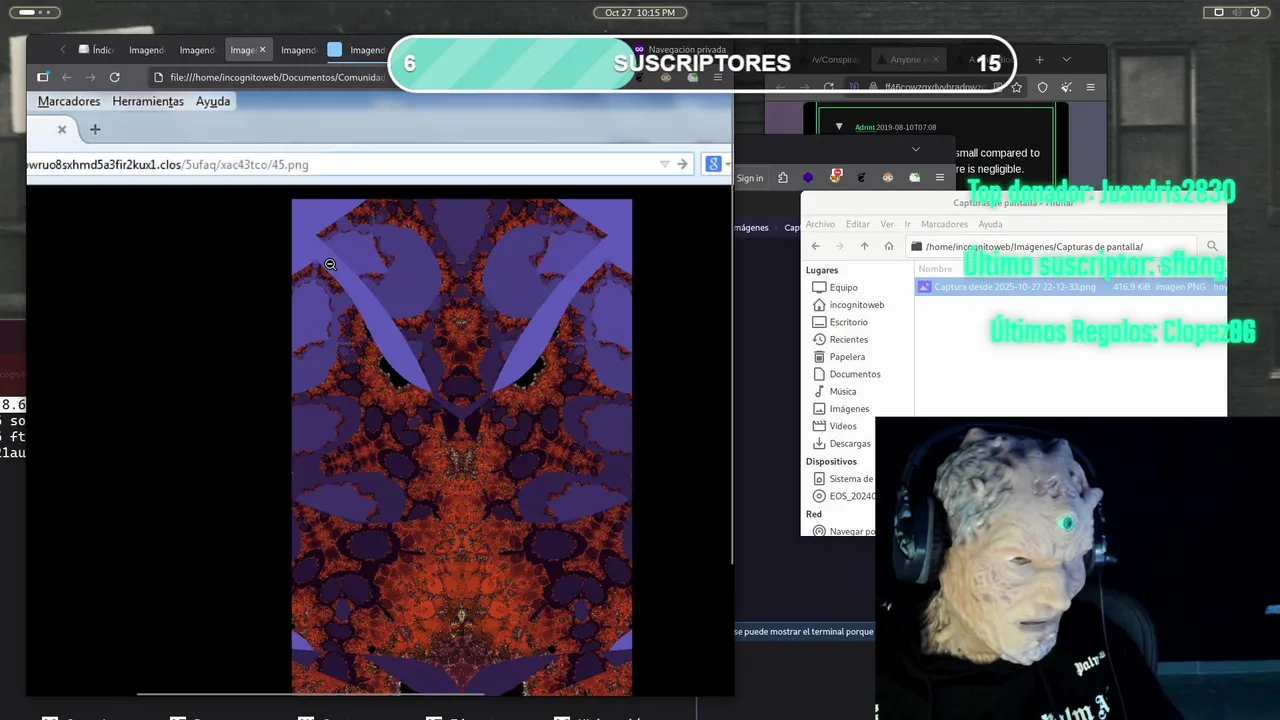Click the Thunar search magnifier icon
This screenshot has width=1280, height=720.
coord(1212,246)
